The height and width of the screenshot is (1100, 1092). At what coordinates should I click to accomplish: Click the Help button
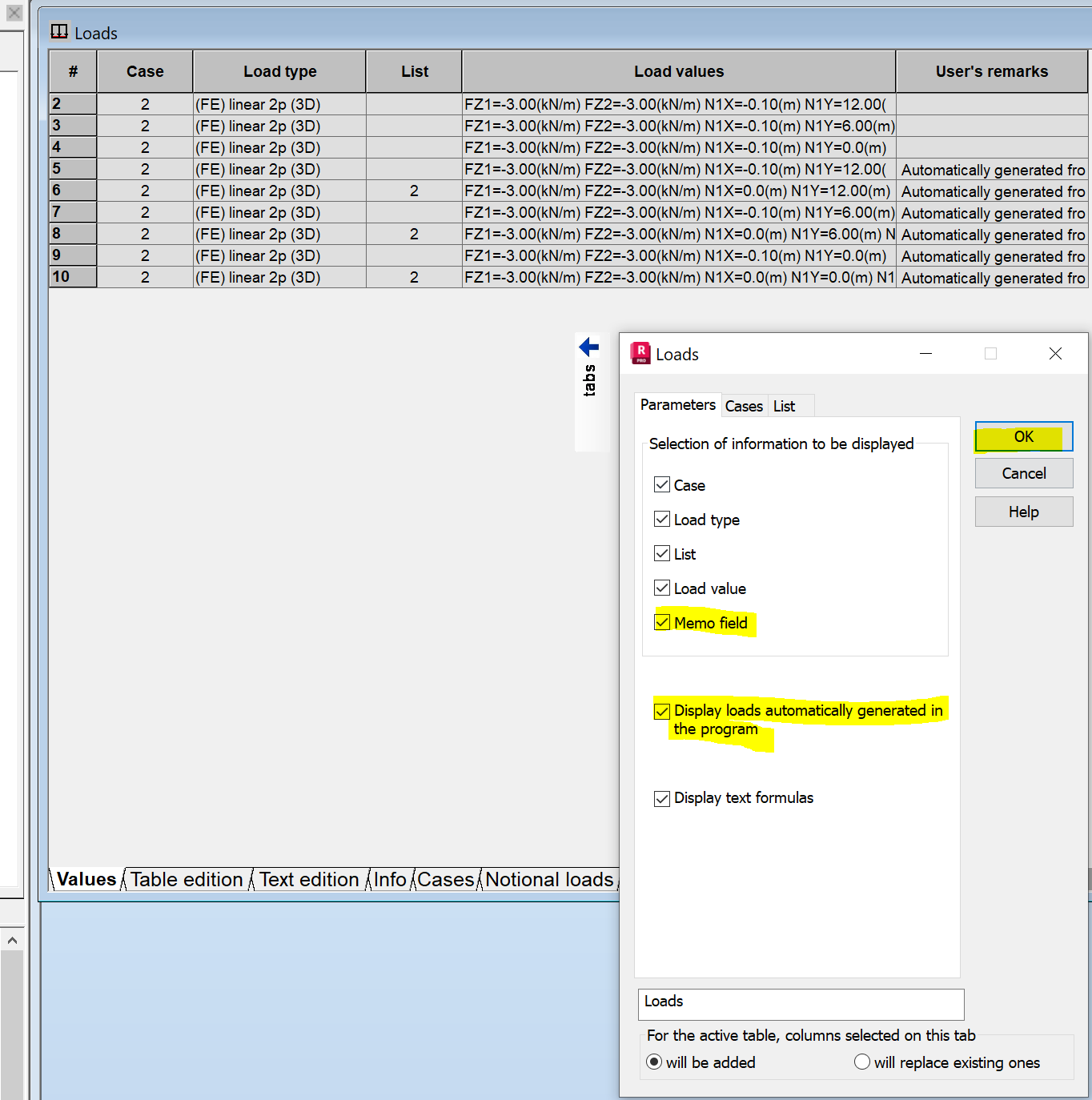coord(1023,512)
